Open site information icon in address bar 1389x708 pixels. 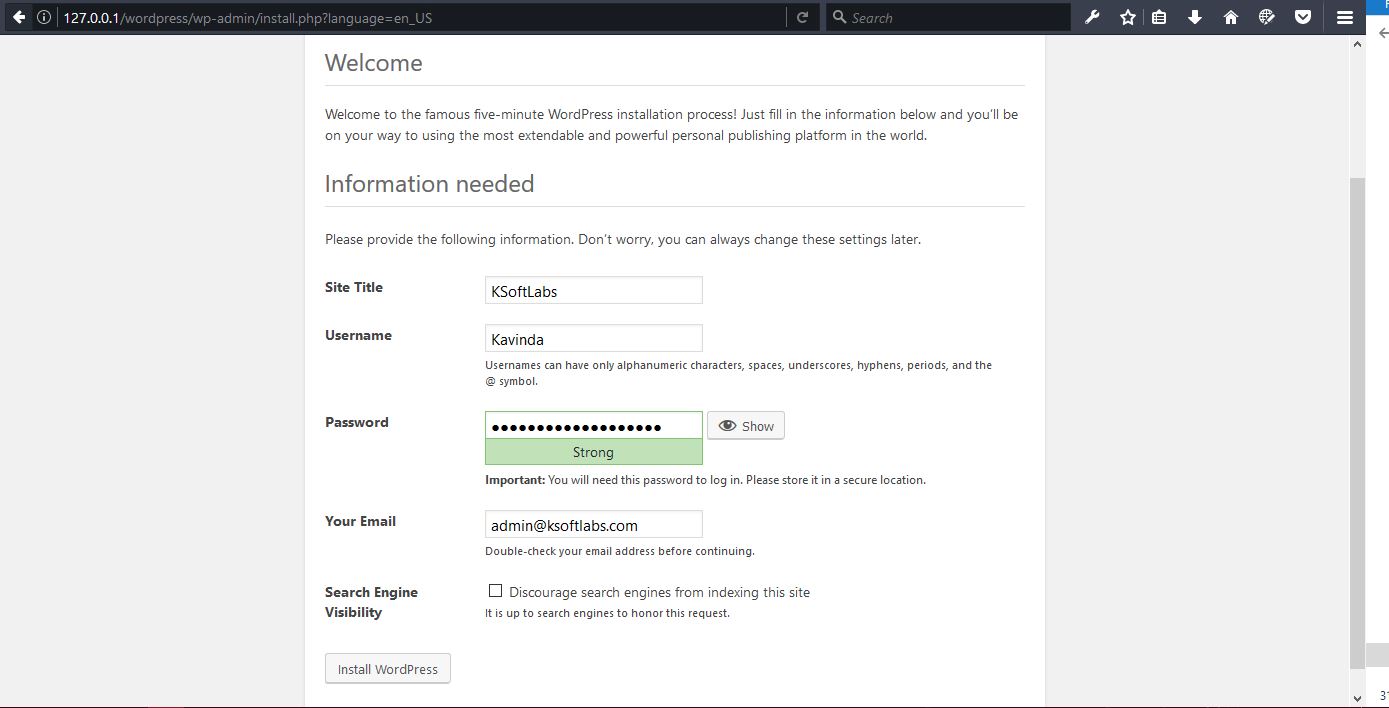point(44,17)
